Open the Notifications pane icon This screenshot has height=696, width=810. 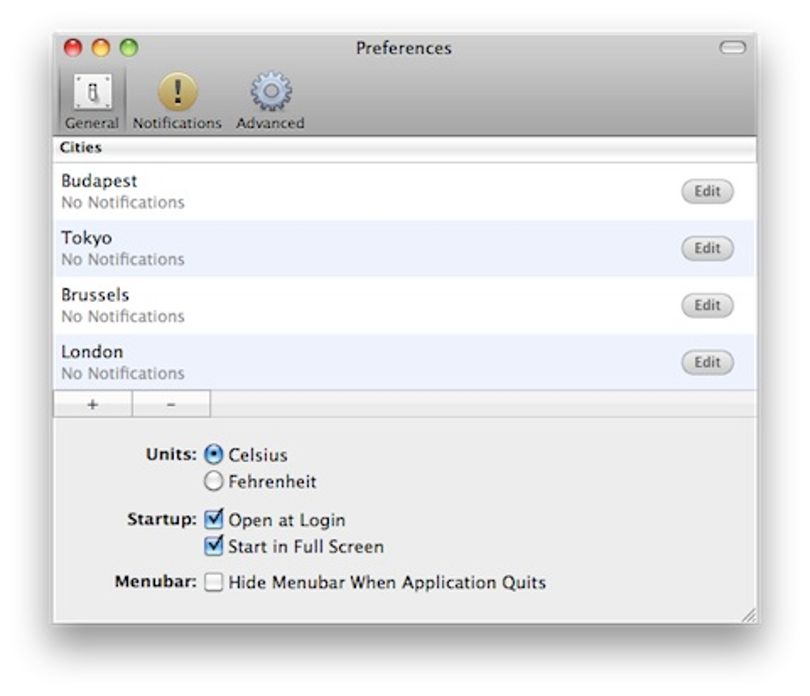tap(177, 92)
